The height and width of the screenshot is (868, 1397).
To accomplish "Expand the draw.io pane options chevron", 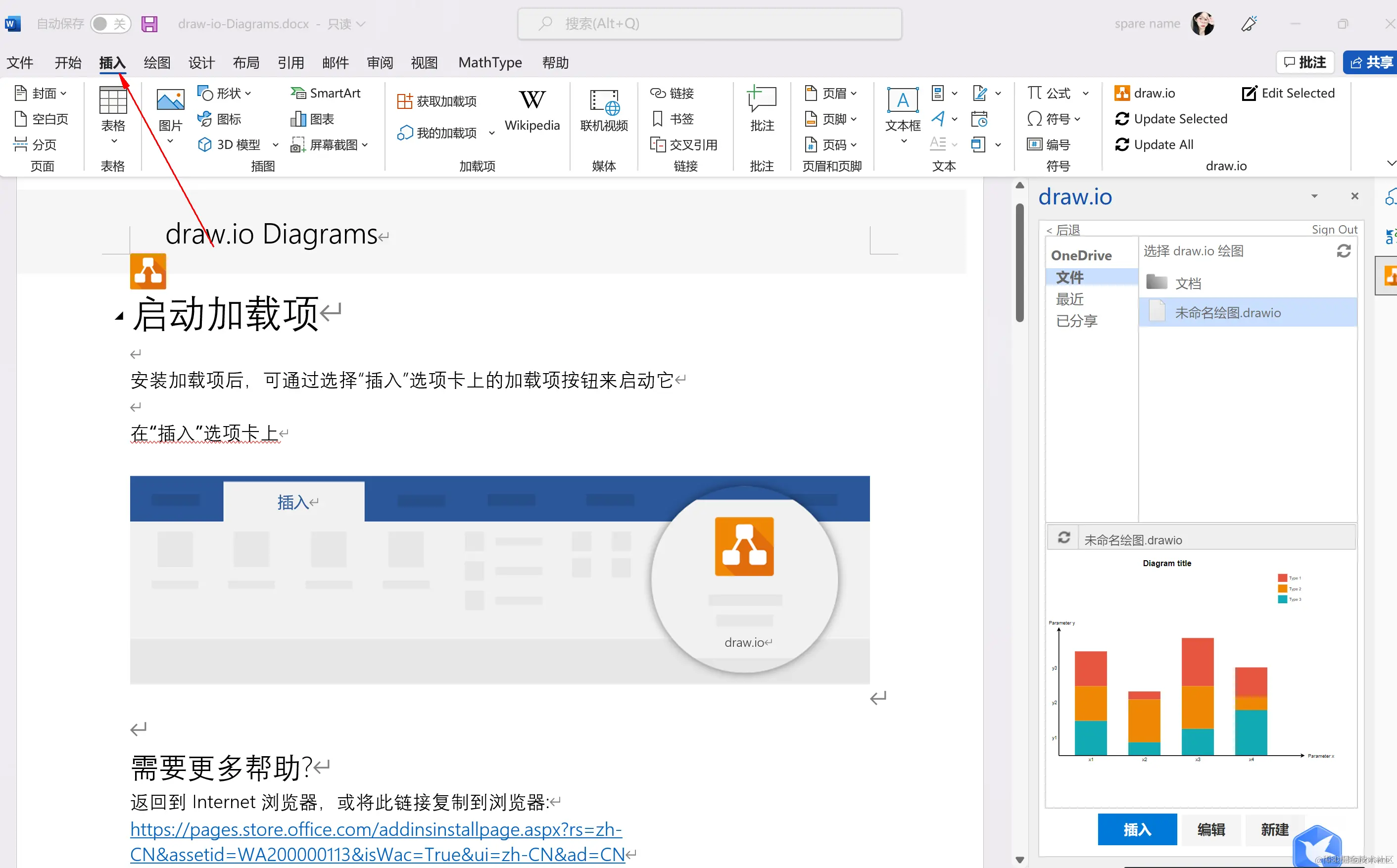I will pyautogui.click(x=1314, y=196).
